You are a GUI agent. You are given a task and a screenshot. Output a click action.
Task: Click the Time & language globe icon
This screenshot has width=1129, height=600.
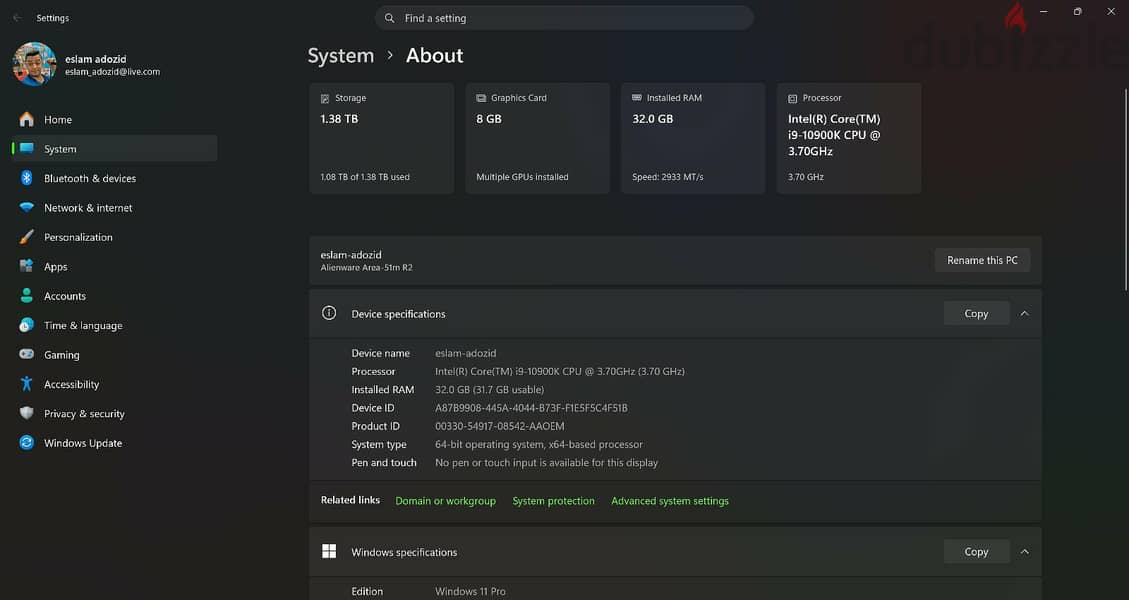click(x=27, y=325)
